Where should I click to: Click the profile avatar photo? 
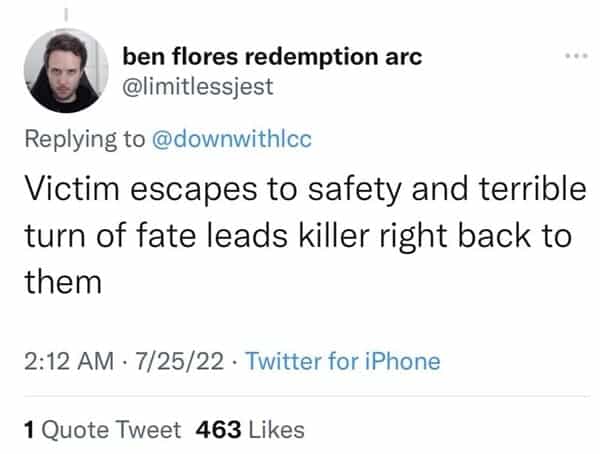(67, 70)
